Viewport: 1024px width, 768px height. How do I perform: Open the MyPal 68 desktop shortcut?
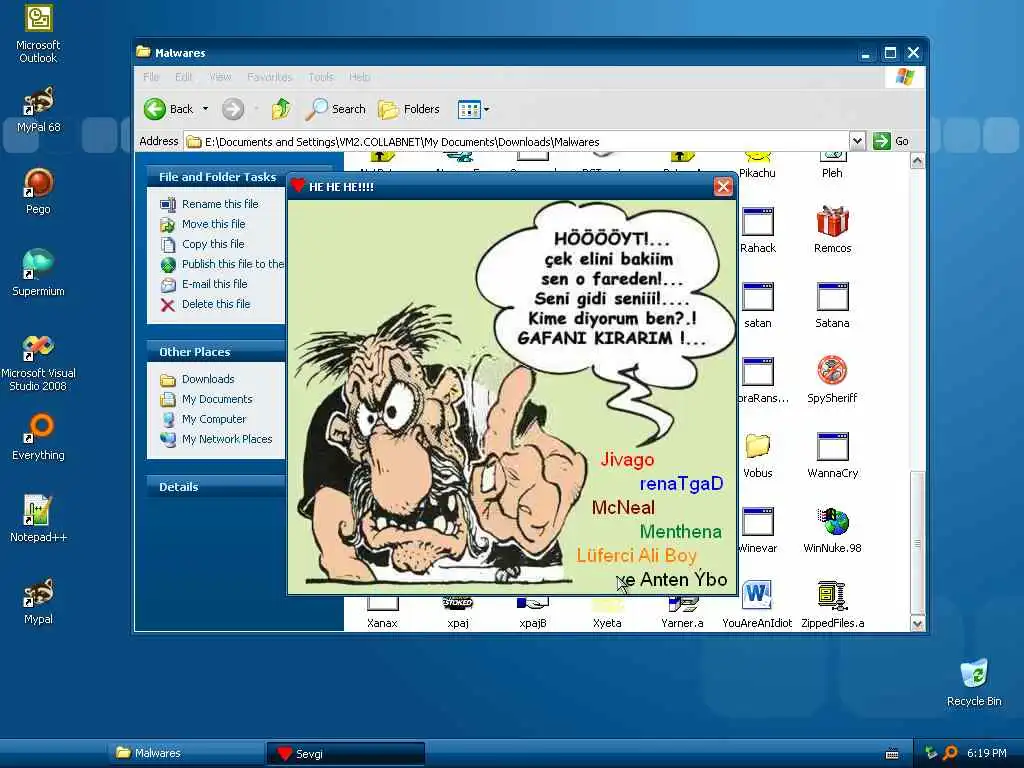[38, 110]
